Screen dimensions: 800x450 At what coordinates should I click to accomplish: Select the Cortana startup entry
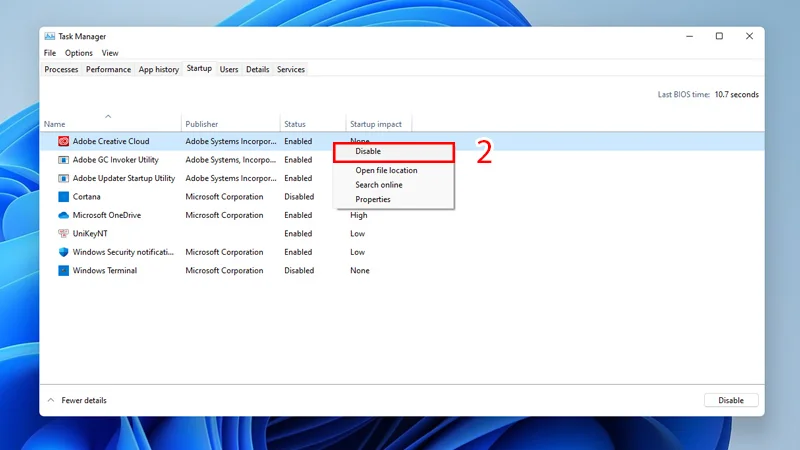pos(86,196)
